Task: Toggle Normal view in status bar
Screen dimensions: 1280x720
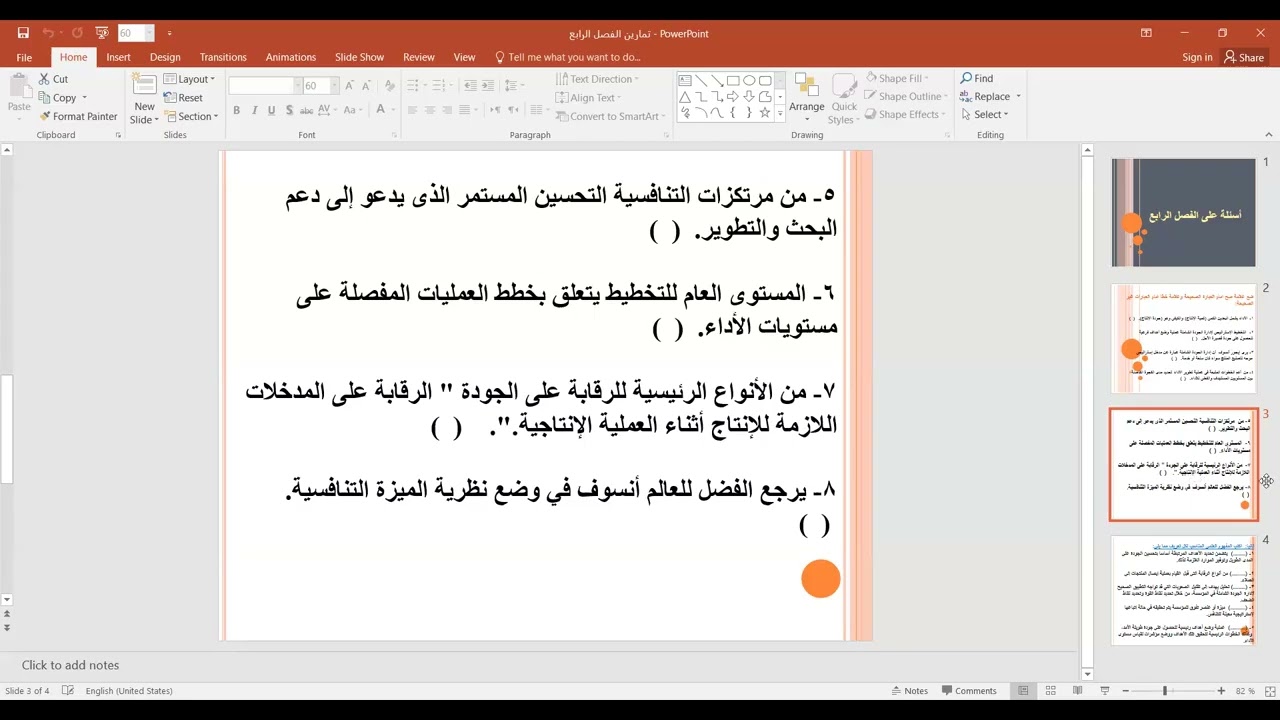Action: (1023, 691)
